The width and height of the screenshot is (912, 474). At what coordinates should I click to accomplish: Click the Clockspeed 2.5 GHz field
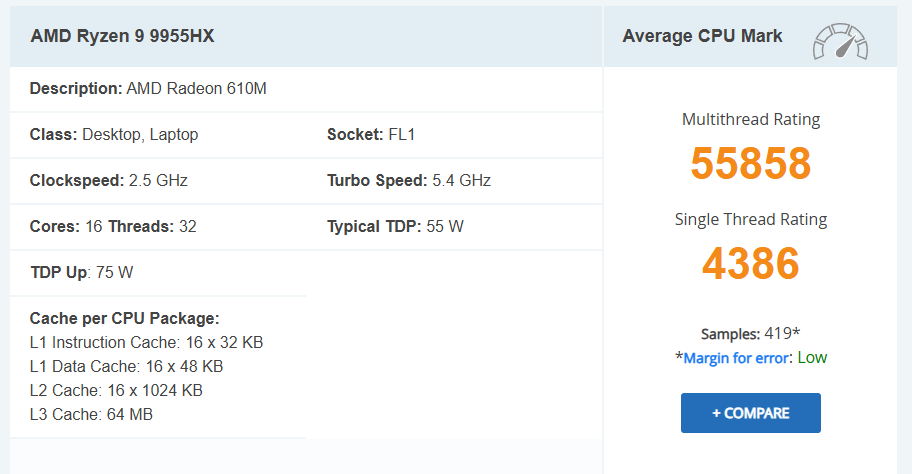tap(109, 181)
